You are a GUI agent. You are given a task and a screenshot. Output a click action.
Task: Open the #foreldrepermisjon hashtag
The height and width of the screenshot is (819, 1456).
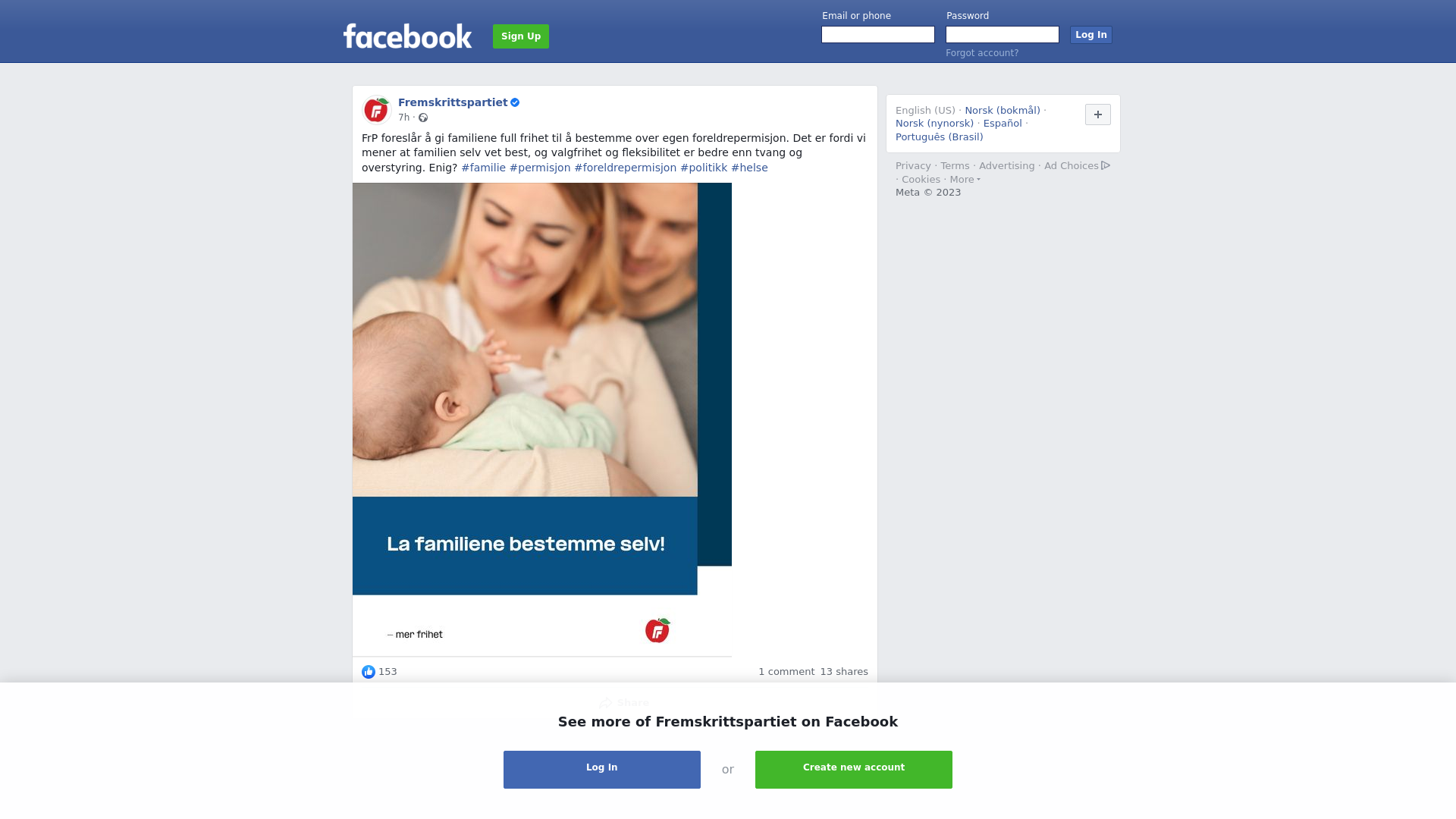pos(625,168)
